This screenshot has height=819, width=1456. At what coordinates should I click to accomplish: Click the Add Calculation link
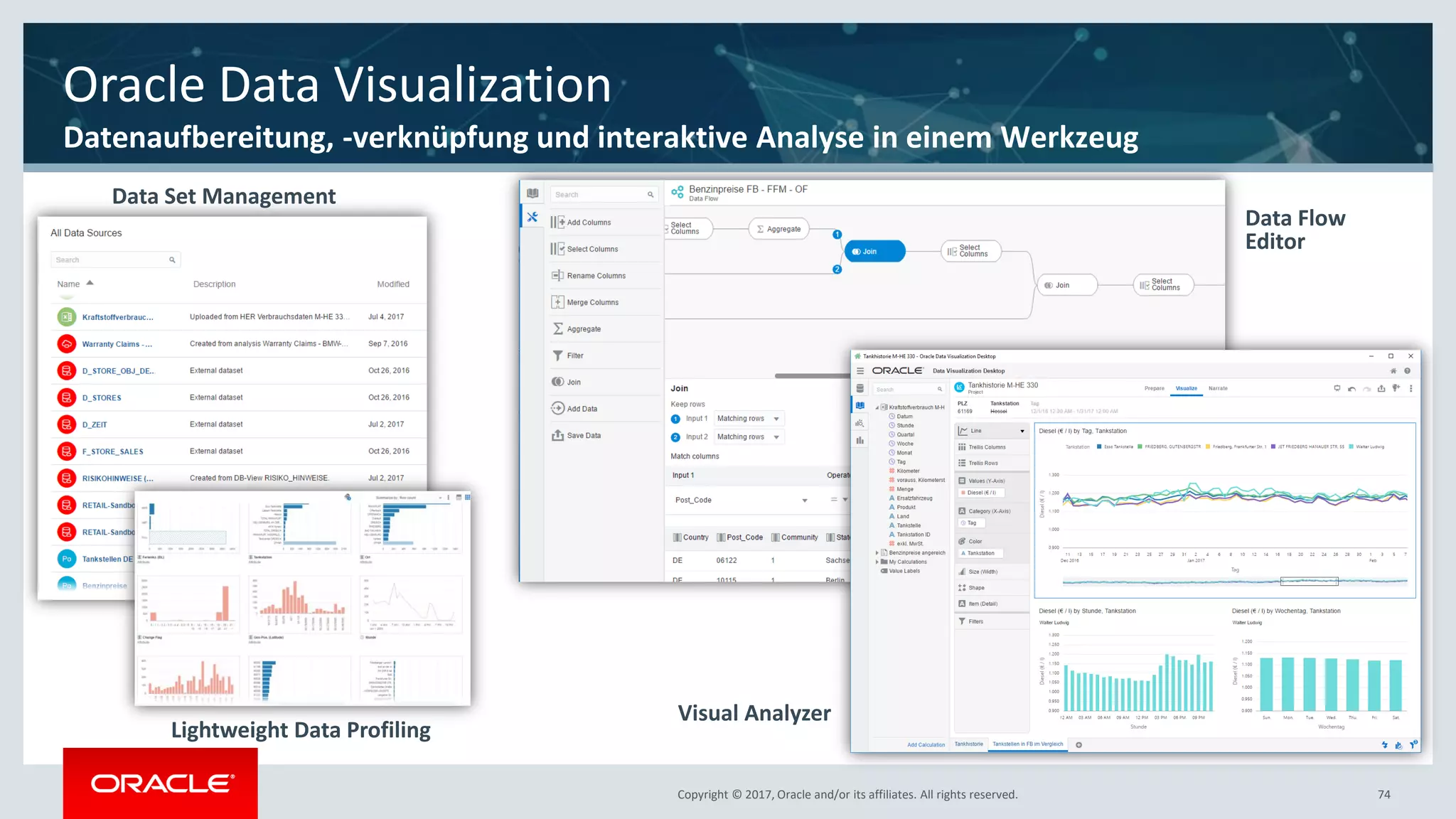pos(926,745)
